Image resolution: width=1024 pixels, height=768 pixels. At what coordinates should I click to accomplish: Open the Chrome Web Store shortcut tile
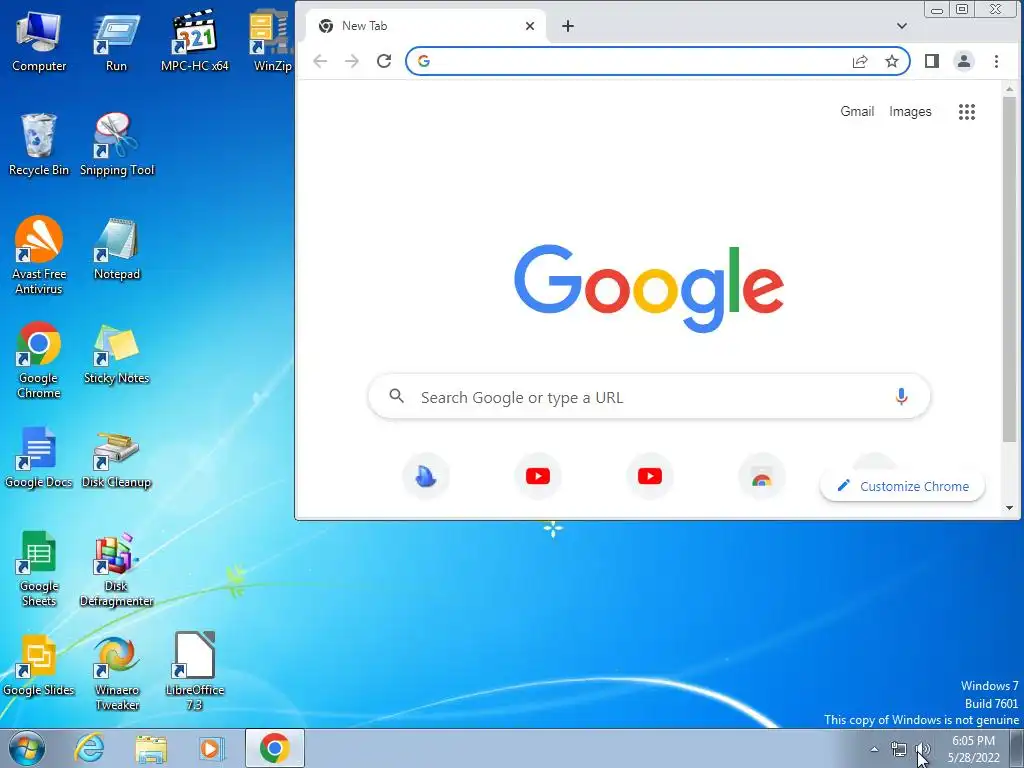point(761,477)
